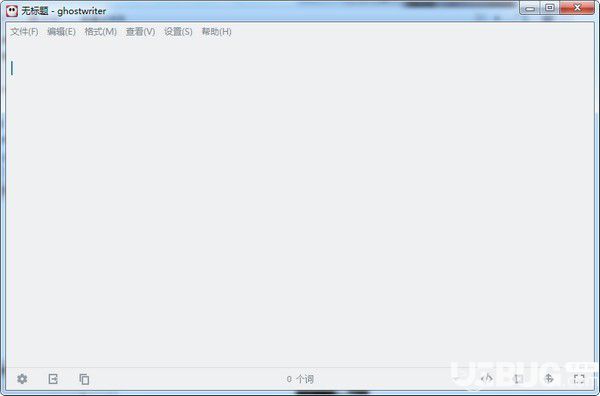Toggle the HTML preview code icon
The width and height of the screenshot is (600, 396).
(487, 379)
